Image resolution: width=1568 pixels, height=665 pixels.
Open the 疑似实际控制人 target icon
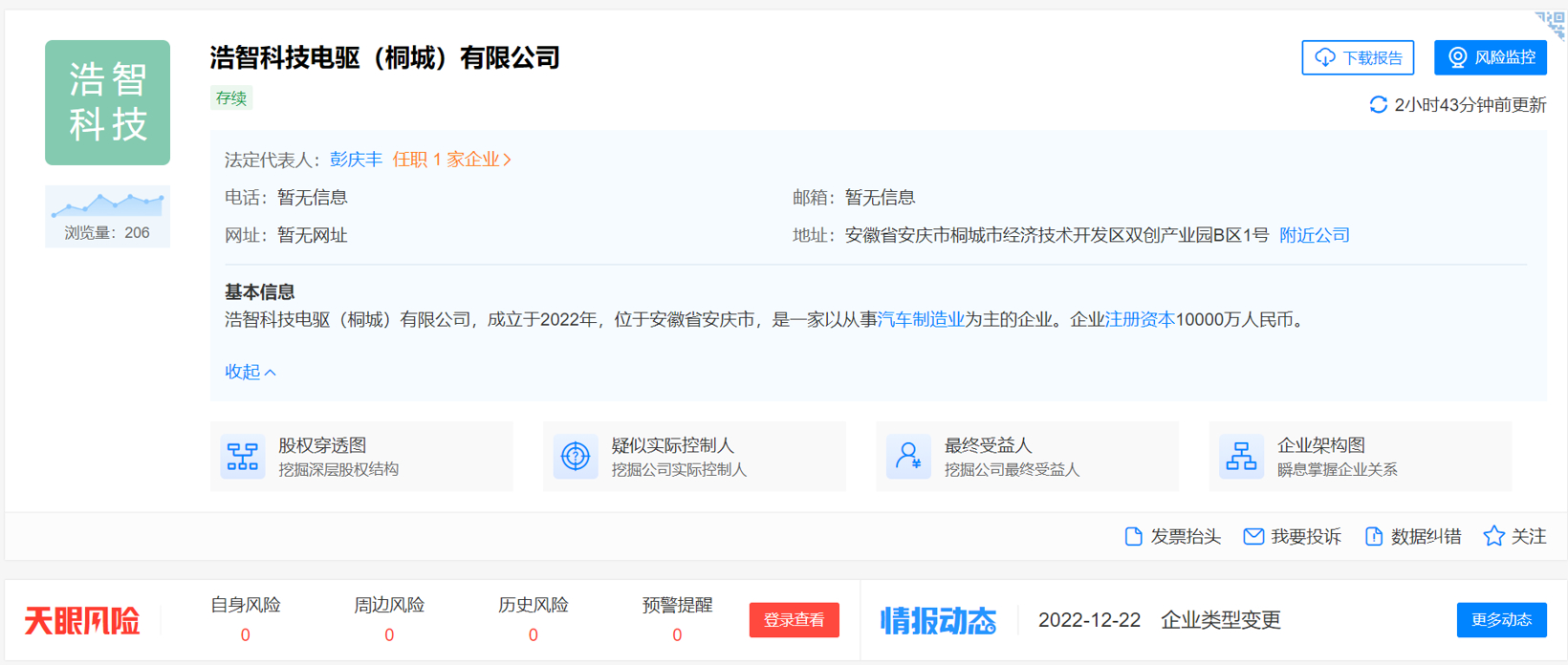pyautogui.click(x=575, y=457)
